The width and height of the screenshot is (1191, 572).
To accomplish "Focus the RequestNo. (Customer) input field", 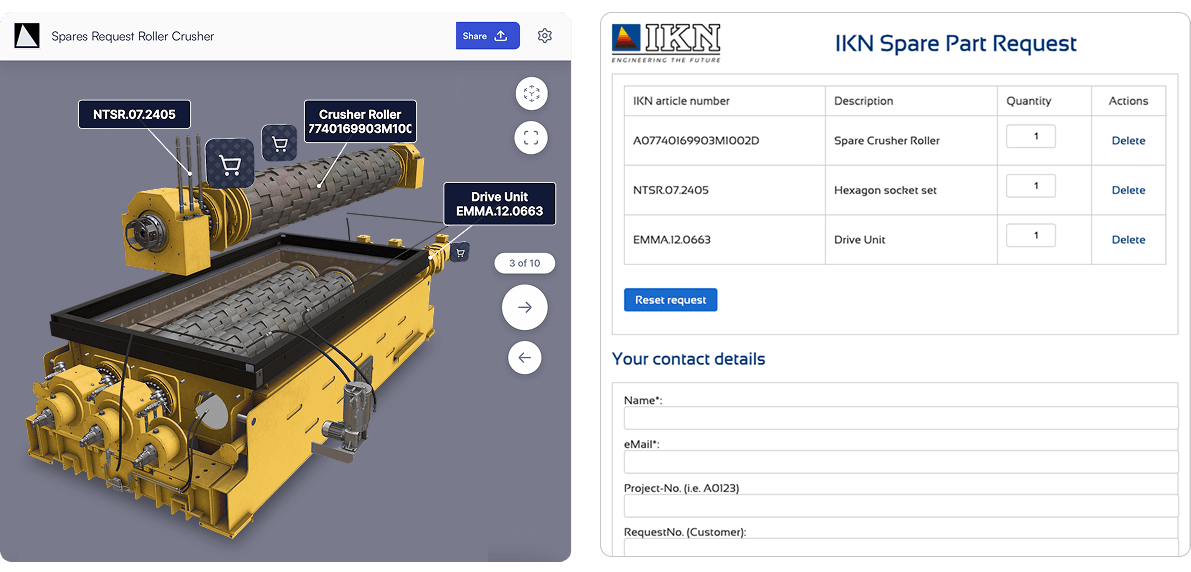I will (x=901, y=548).
